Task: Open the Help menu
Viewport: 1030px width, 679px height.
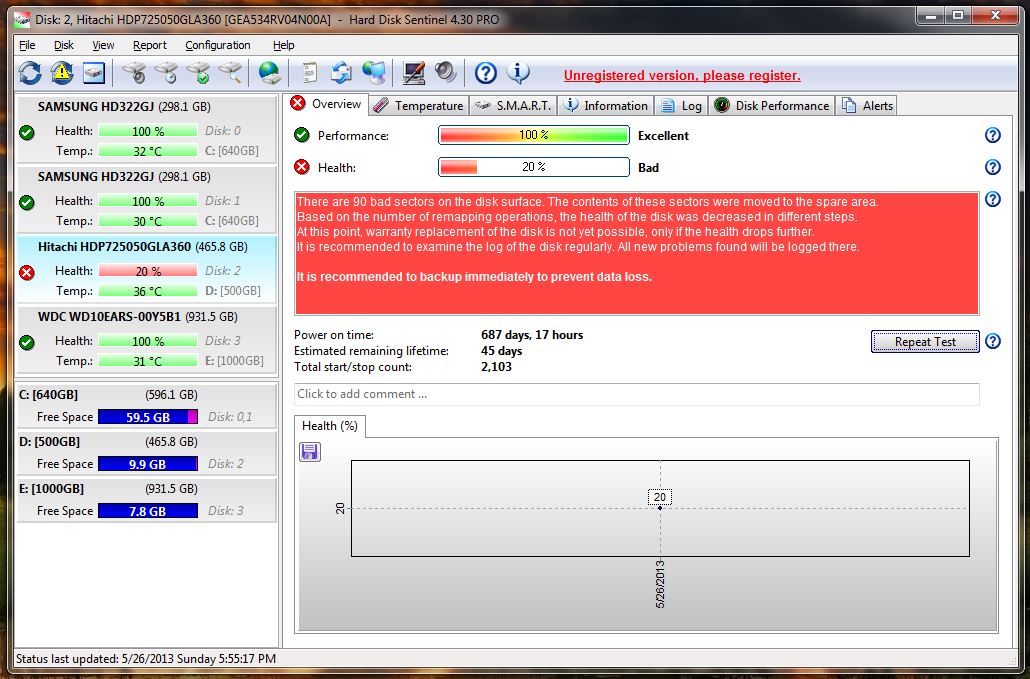Action: 284,45
